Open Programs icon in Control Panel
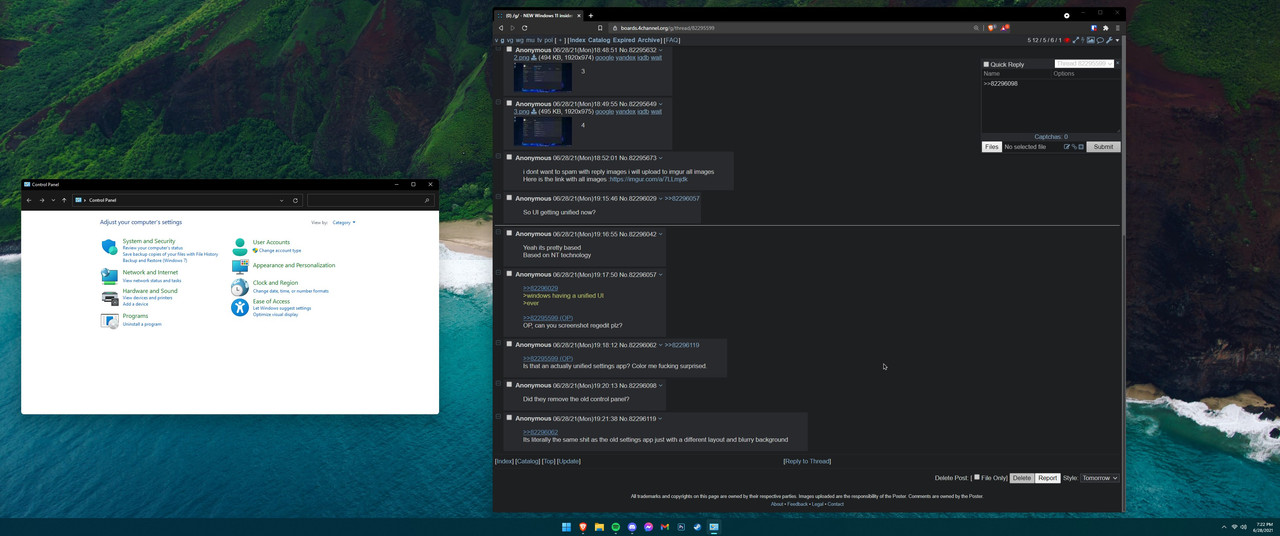The image size is (1280, 536). click(109, 321)
